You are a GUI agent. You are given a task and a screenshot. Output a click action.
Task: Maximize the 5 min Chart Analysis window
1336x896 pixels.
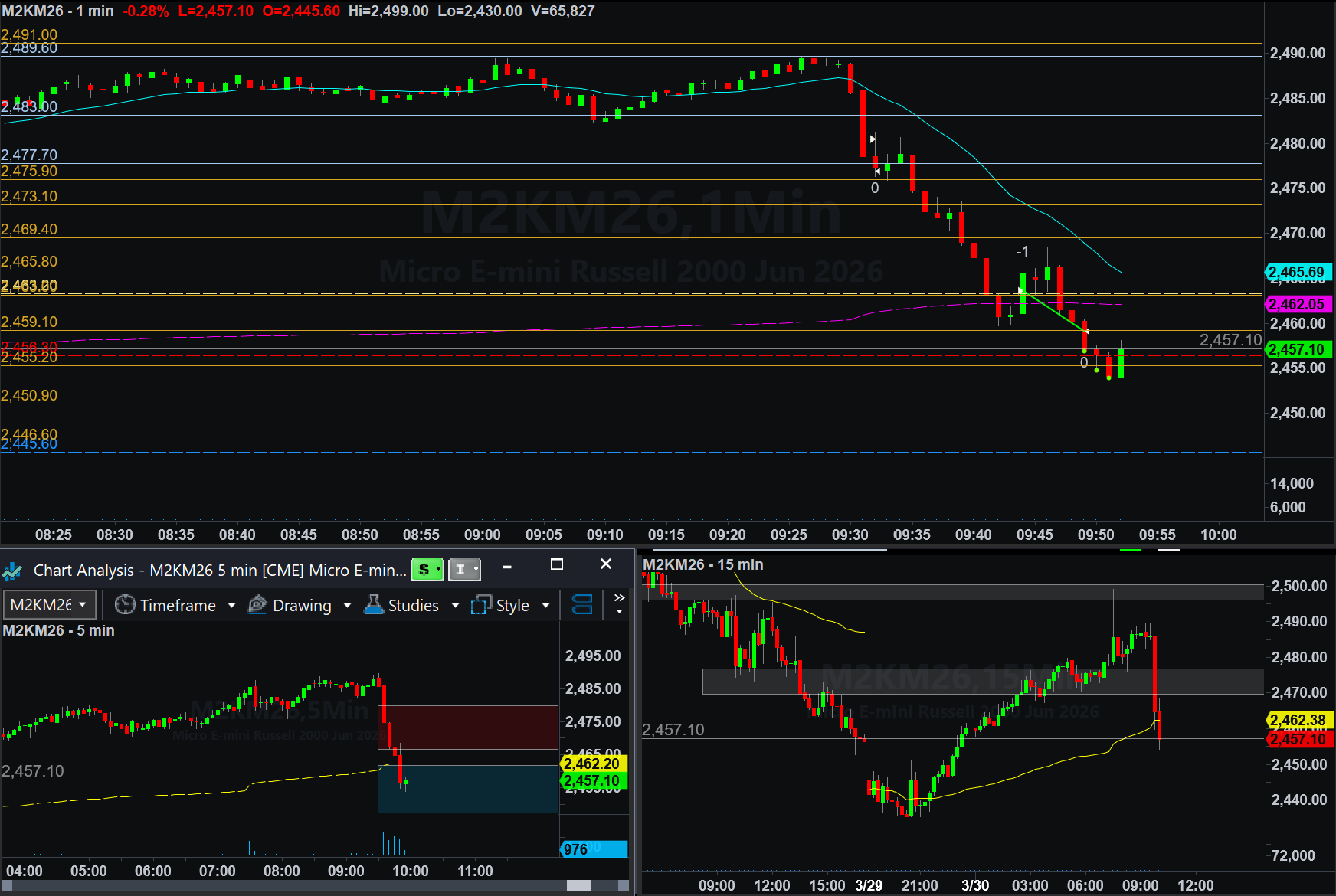click(557, 564)
